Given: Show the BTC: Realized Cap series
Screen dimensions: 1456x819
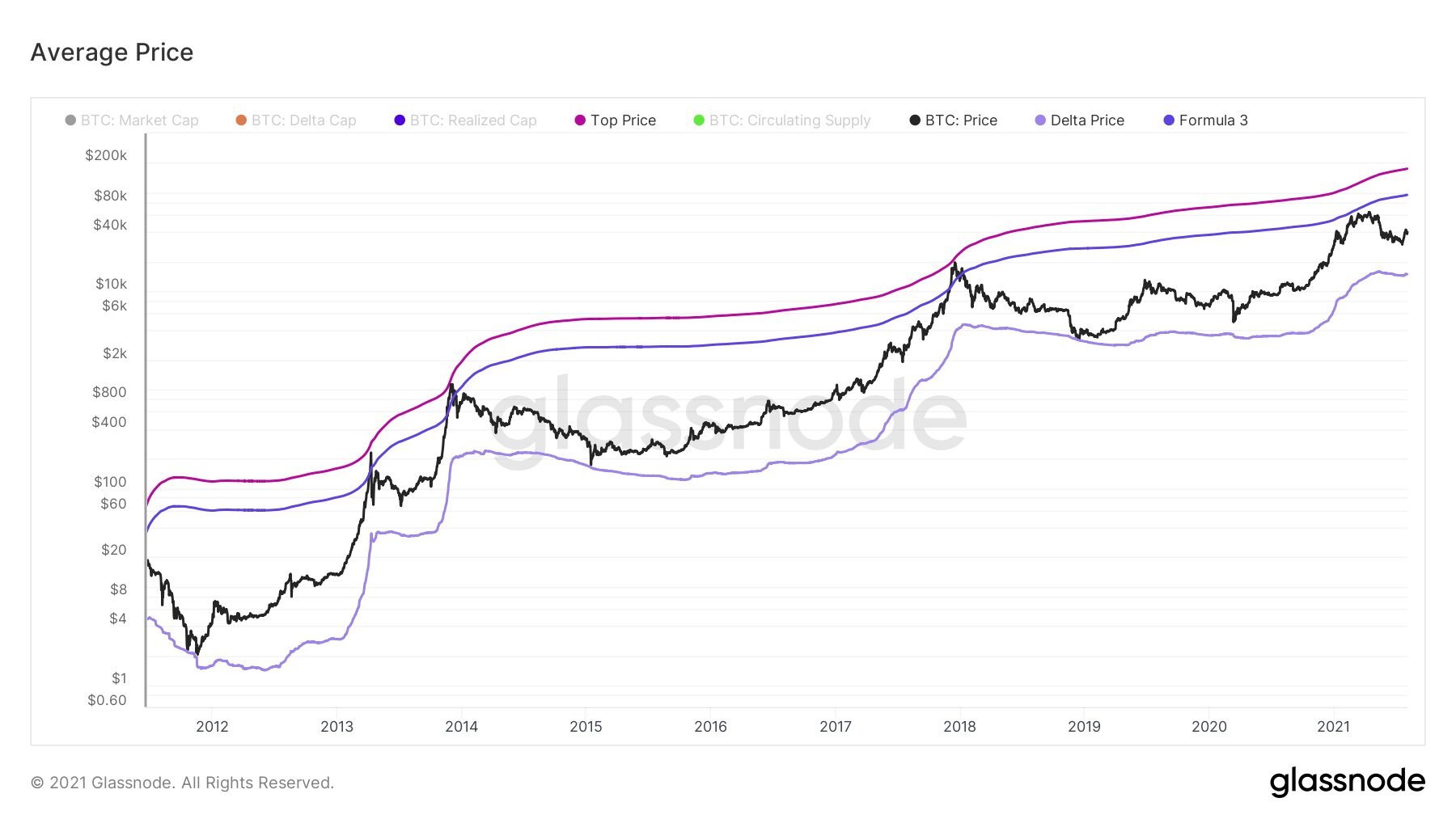Looking at the screenshot, I should pyautogui.click(x=465, y=120).
